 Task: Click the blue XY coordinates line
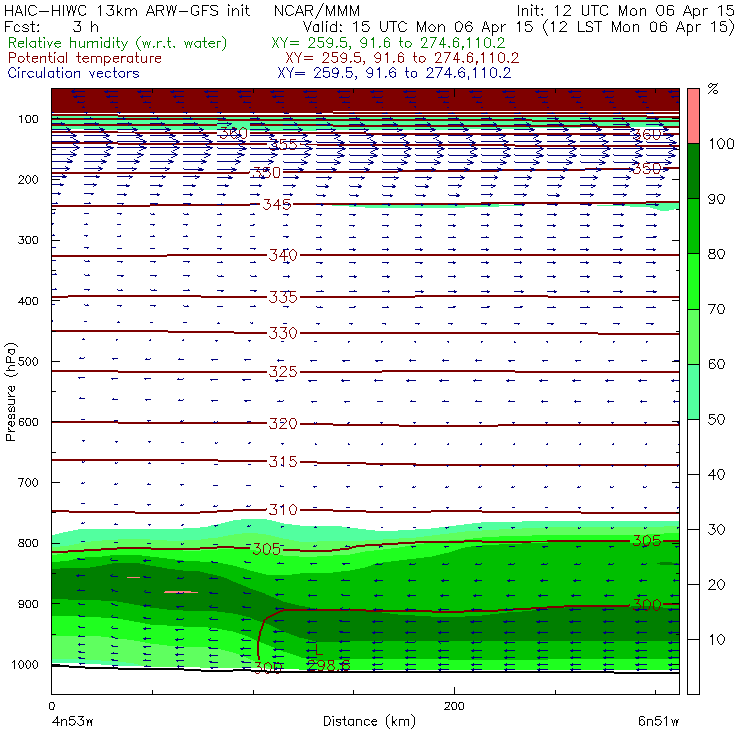(394, 73)
